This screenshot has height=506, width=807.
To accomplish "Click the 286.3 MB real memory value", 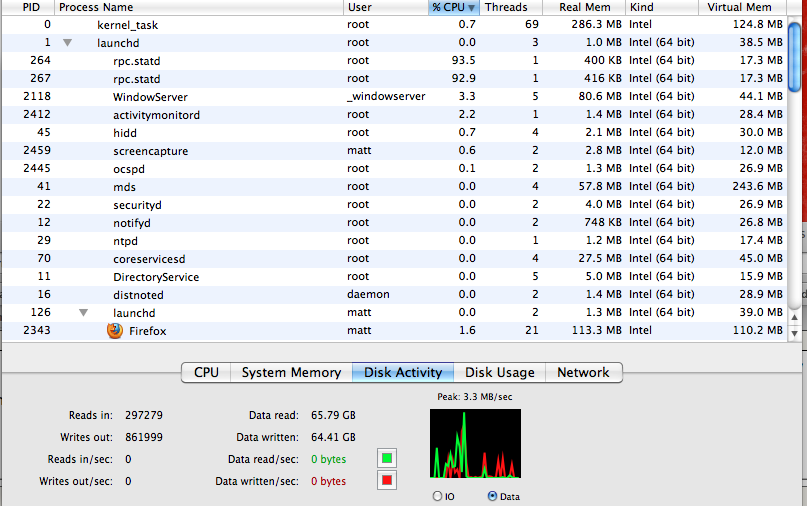I will pyautogui.click(x=597, y=24).
